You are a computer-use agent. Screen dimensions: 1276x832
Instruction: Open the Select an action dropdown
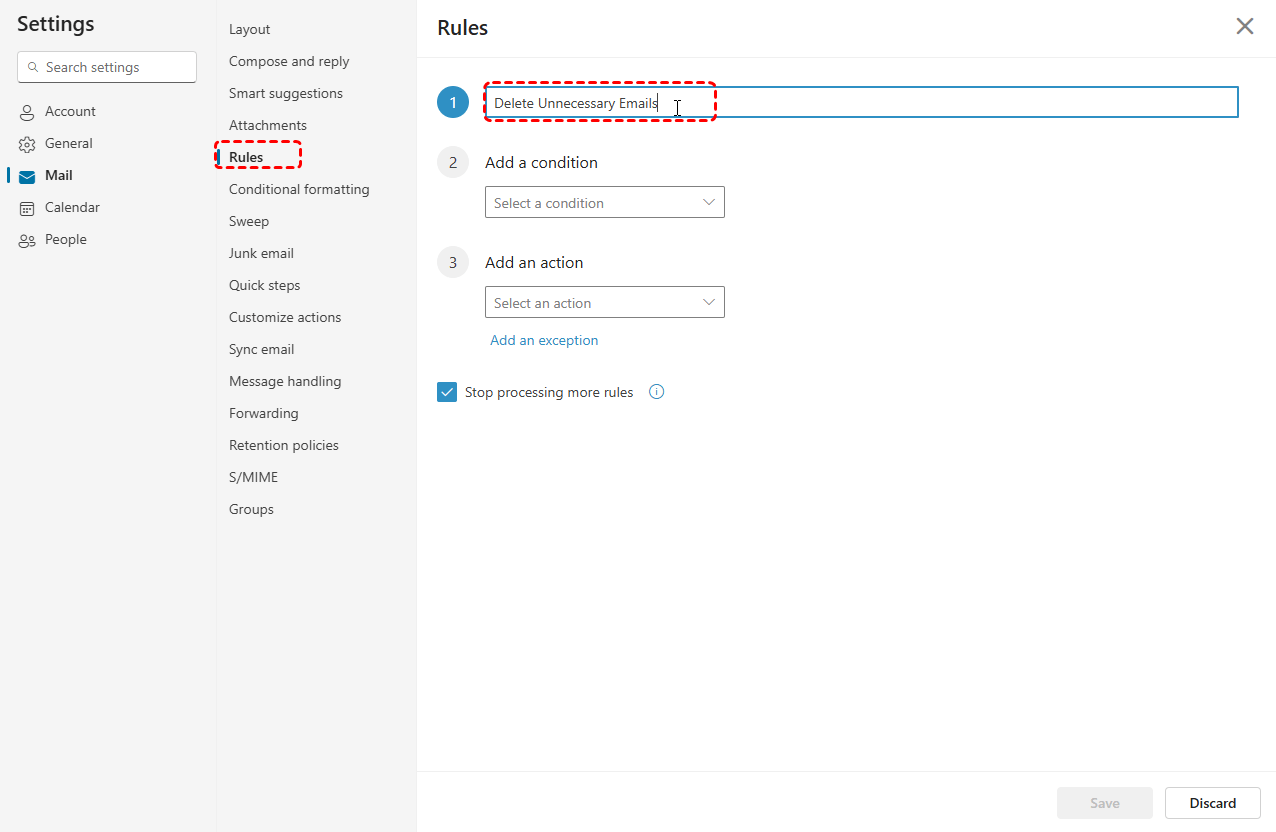click(x=604, y=303)
